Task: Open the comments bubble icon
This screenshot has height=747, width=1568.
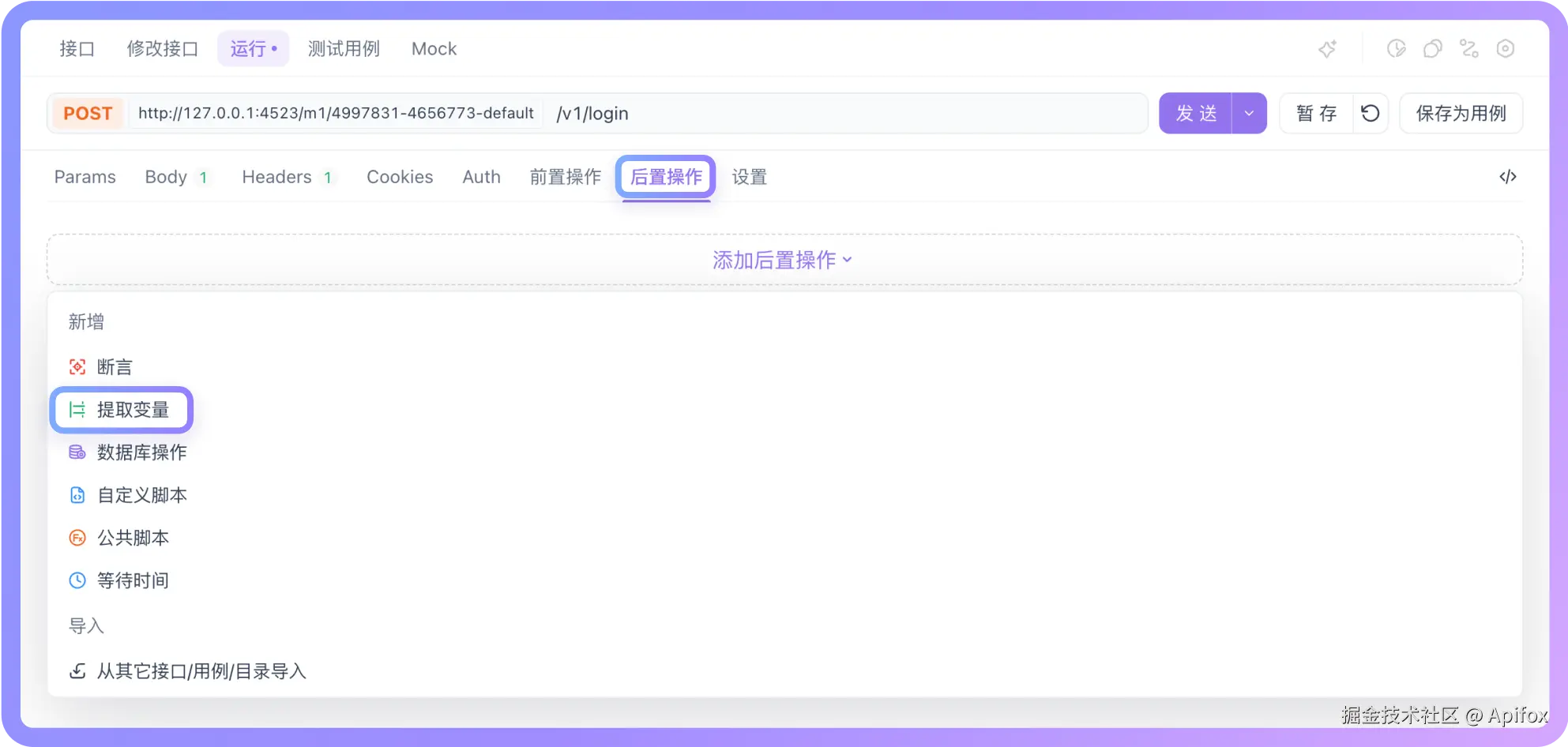Action: tap(1433, 49)
